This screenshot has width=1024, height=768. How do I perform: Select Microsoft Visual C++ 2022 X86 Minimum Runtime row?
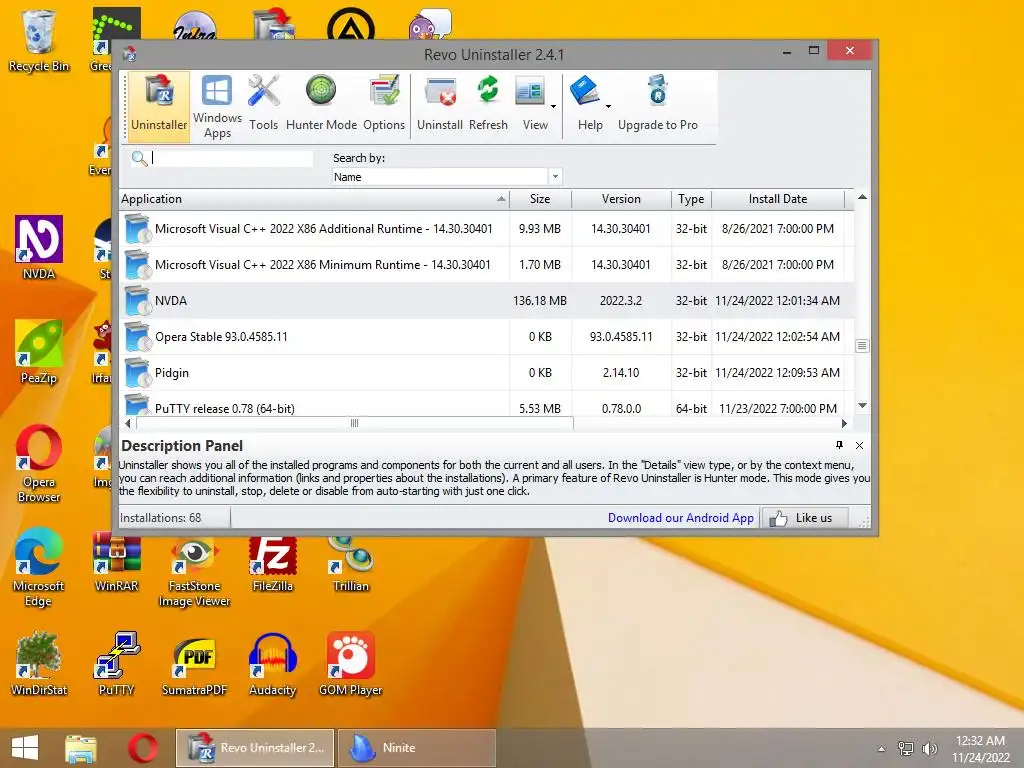click(x=487, y=264)
